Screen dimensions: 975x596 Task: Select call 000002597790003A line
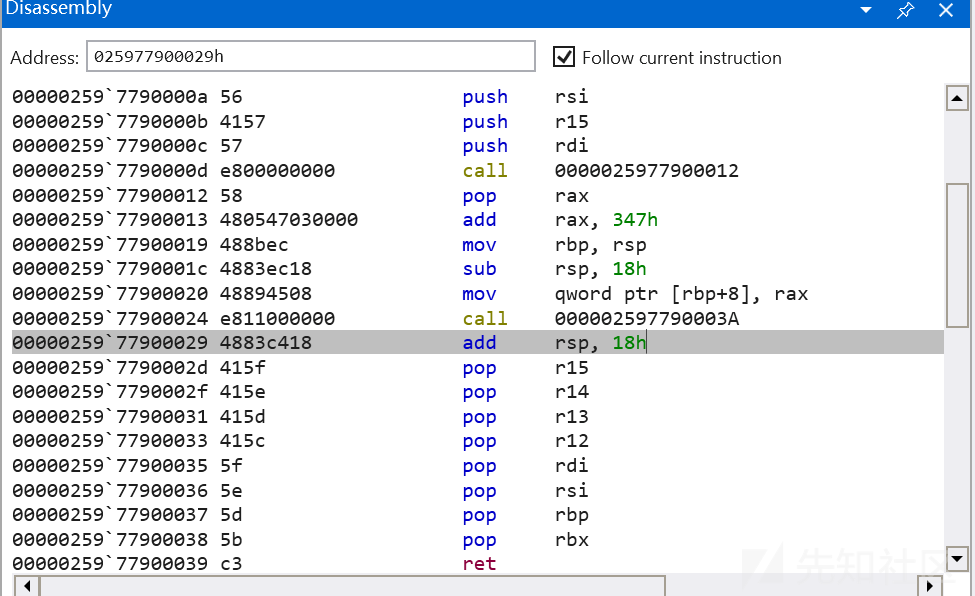point(478,318)
